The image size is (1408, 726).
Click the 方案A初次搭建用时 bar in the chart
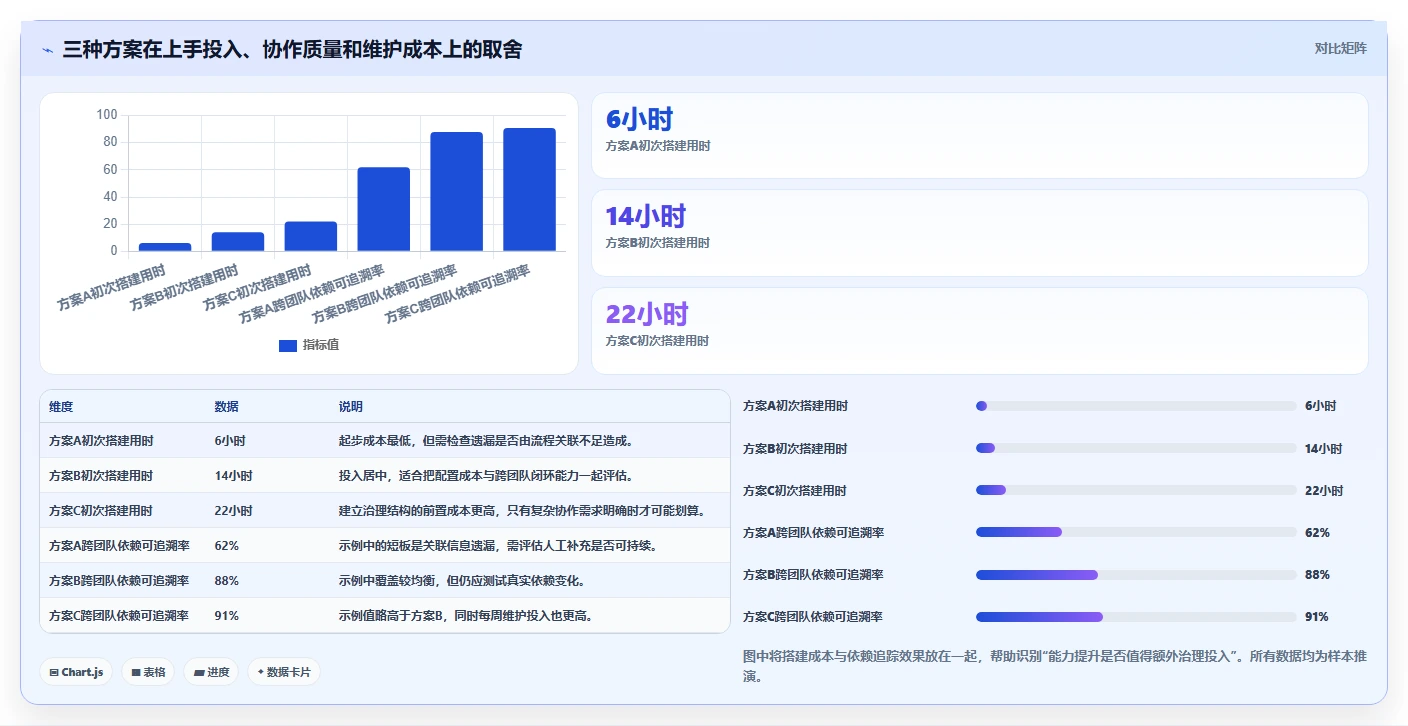165,247
